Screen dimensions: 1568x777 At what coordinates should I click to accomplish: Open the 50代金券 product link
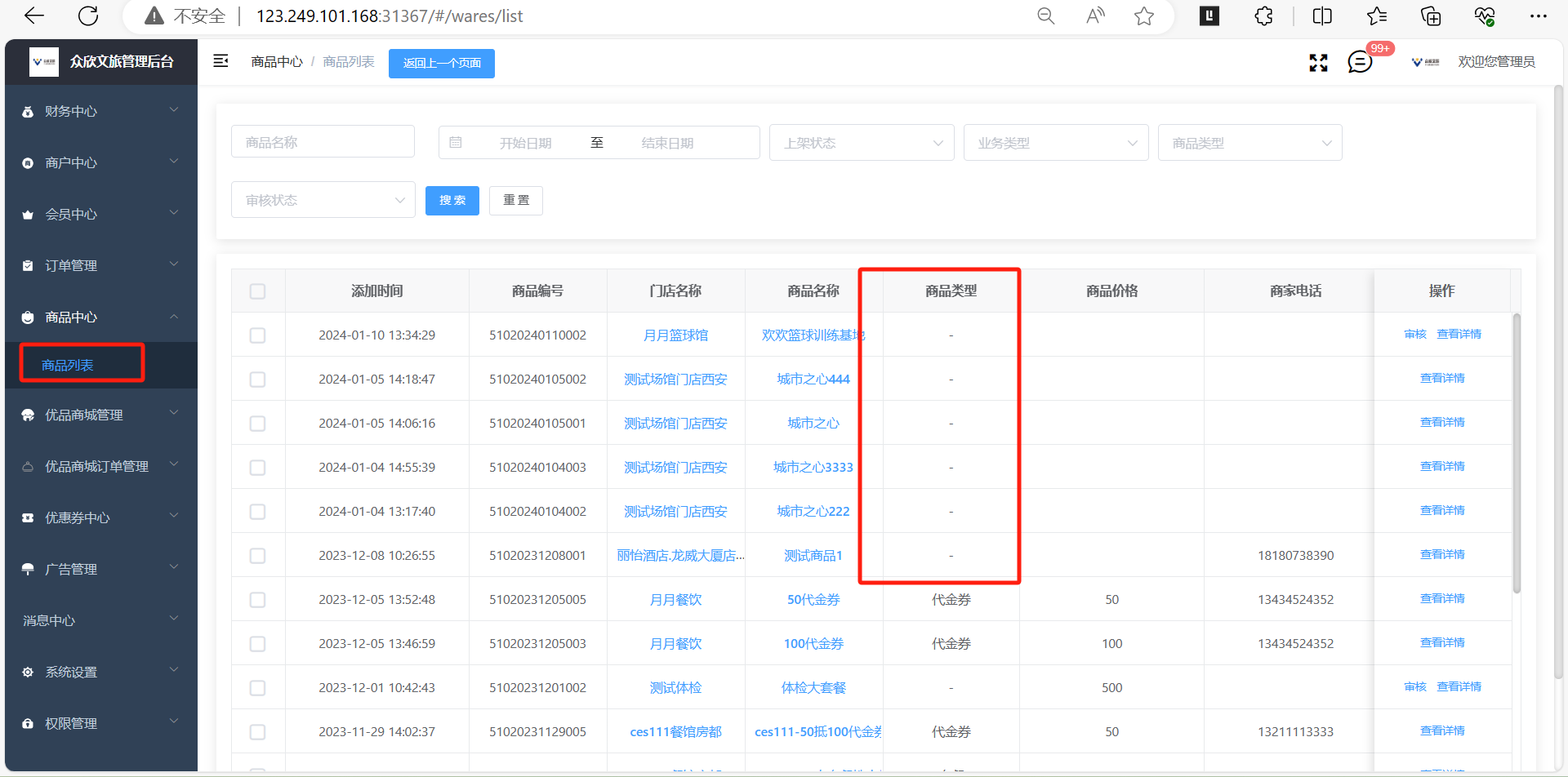pos(813,600)
